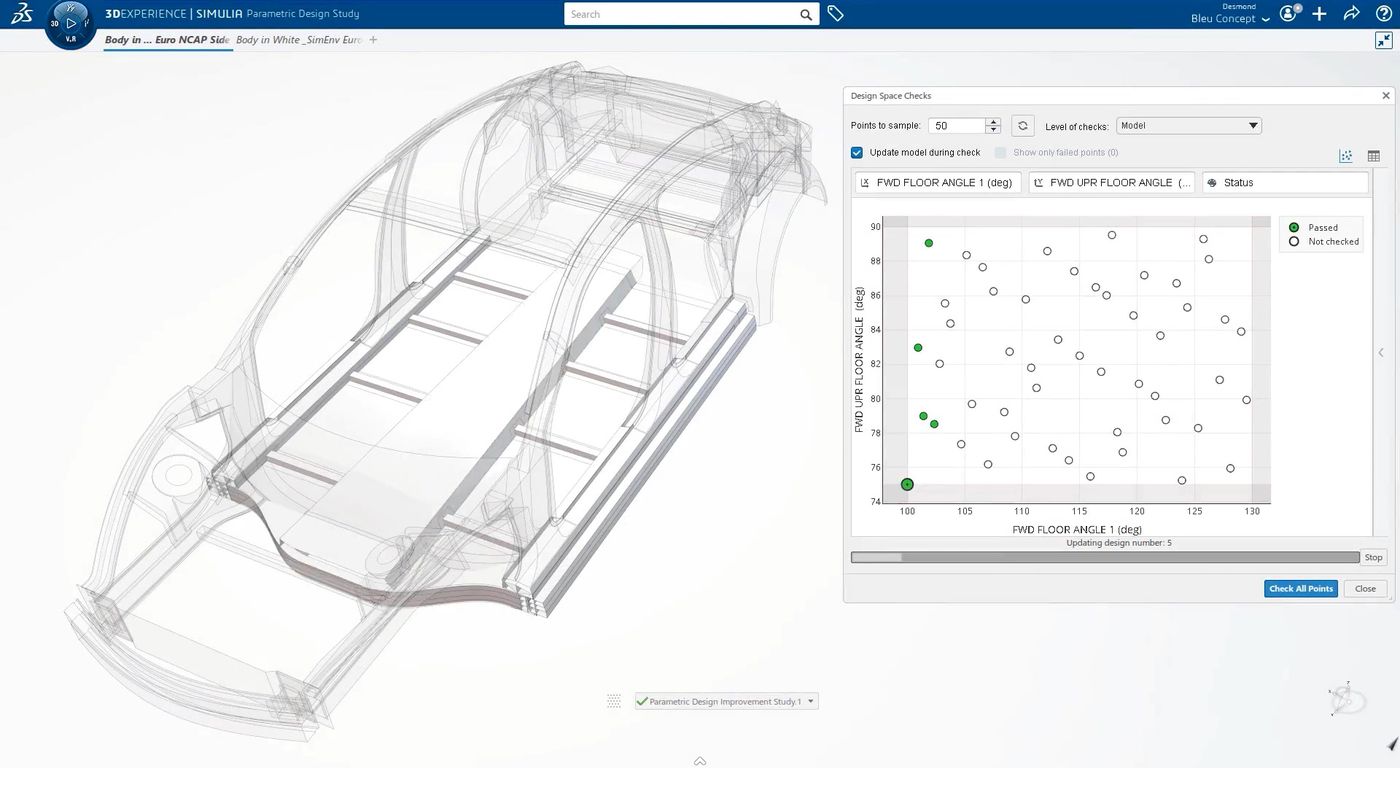Click the refresh sampling points icon
The height and width of the screenshot is (788, 1400).
coord(1022,125)
